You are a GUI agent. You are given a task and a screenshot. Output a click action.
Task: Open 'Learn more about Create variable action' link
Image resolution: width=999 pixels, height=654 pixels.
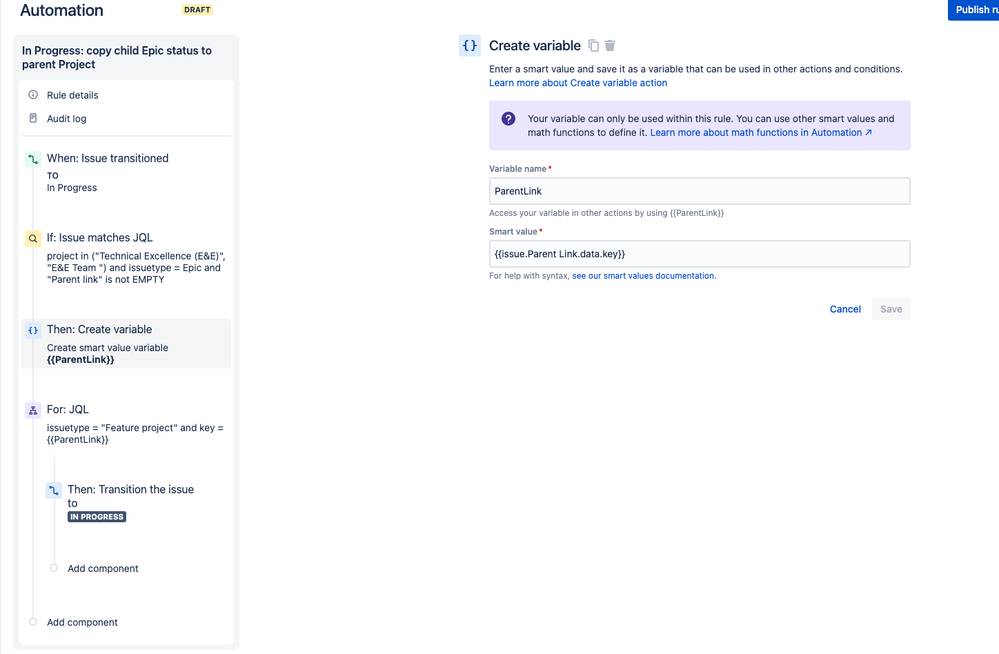click(x=578, y=82)
